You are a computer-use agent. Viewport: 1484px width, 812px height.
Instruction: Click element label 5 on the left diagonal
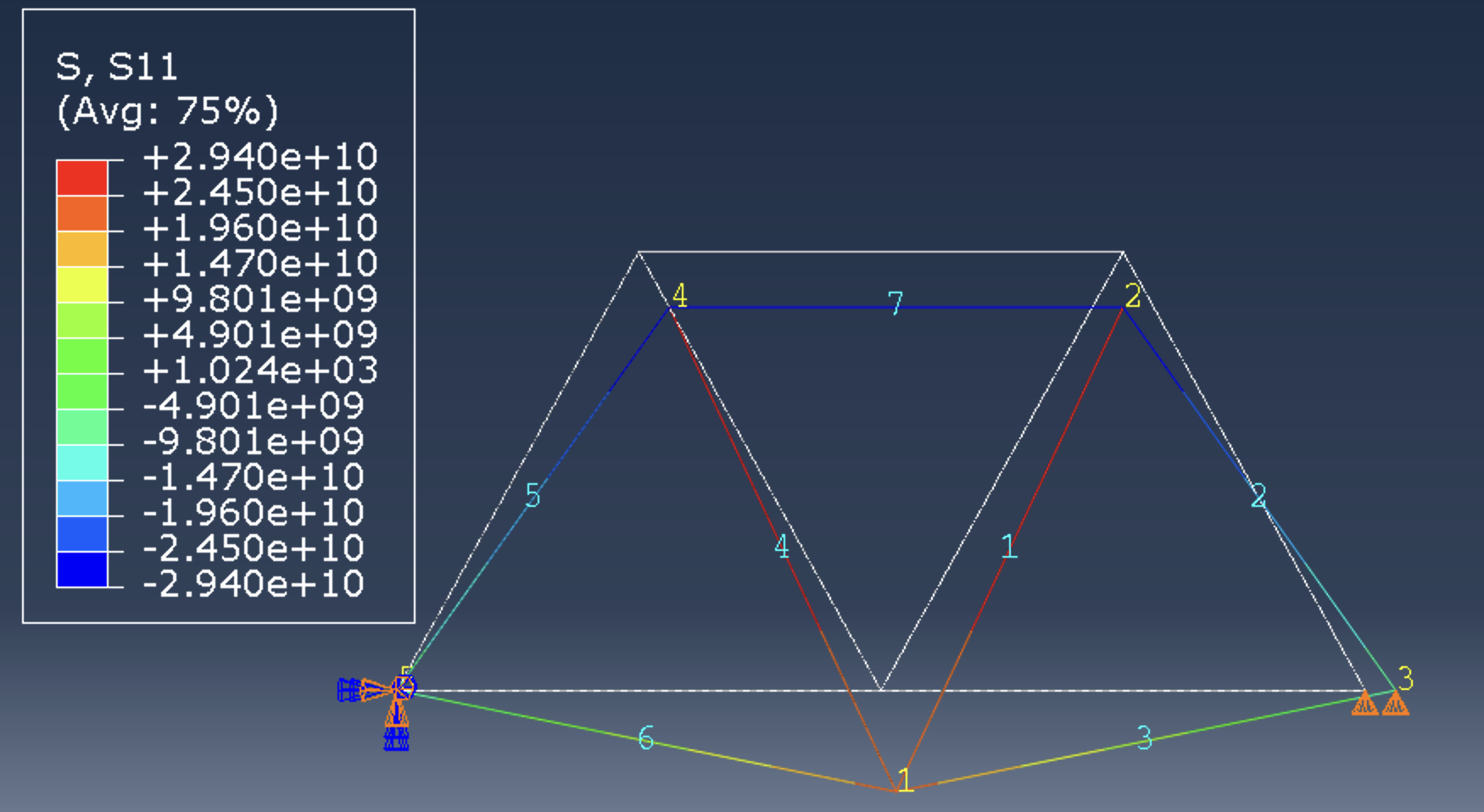(x=533, y=496)
